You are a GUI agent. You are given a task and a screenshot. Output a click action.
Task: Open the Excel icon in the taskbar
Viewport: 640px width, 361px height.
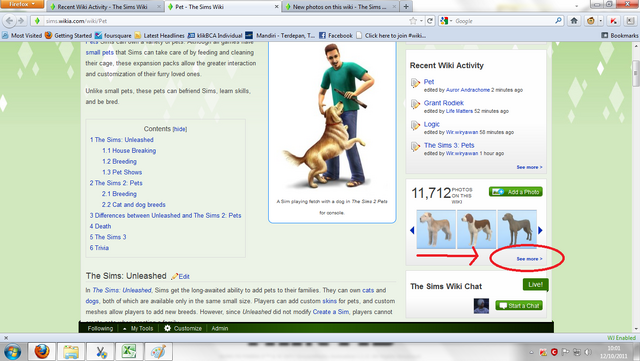(x=129, y=351)
